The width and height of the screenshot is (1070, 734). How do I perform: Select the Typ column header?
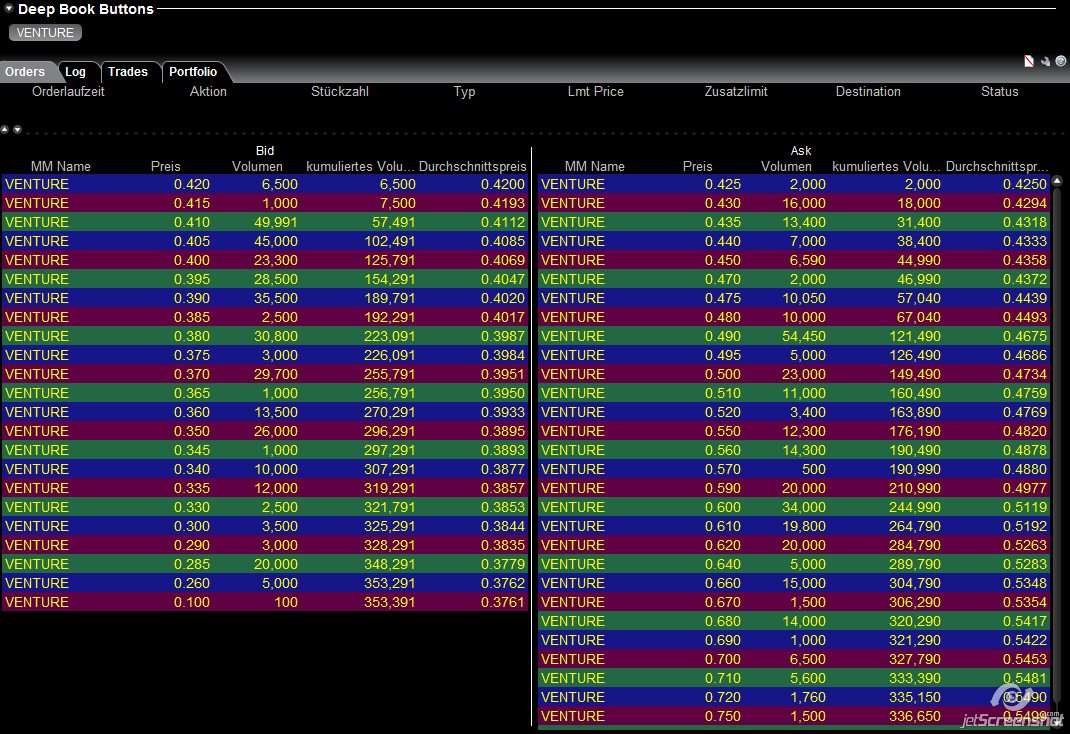click(x=464, y=91)
